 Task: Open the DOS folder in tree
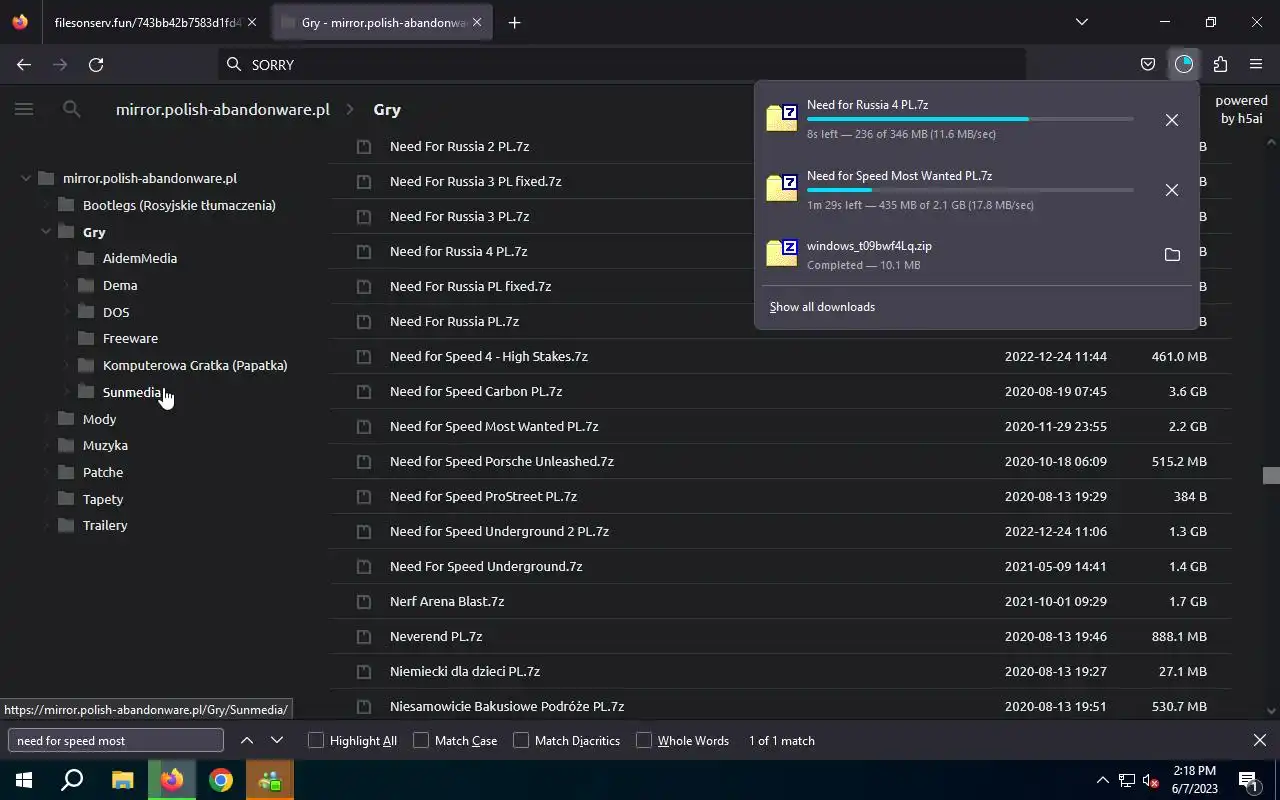pos(116,312)
